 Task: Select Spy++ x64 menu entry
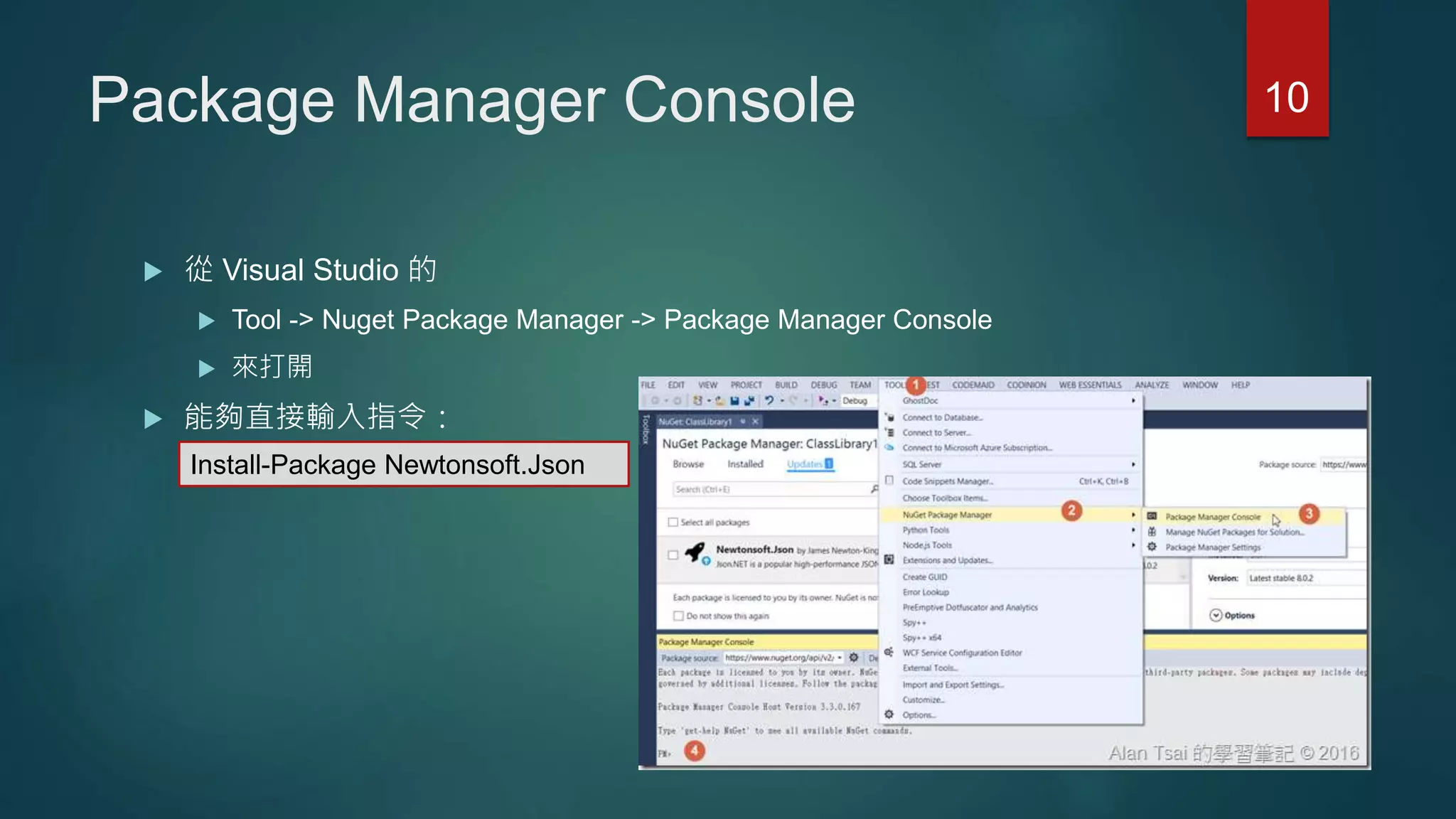1011,637
